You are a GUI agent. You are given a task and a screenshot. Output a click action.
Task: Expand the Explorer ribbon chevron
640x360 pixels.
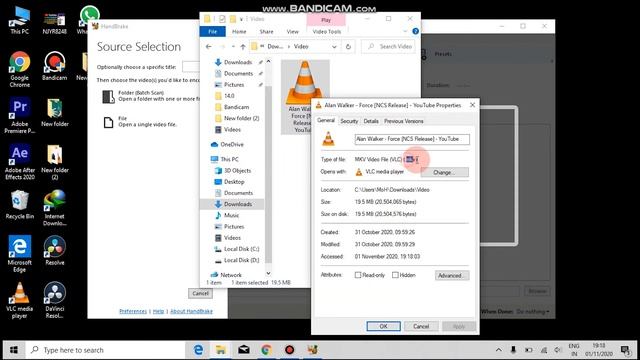pos(405,31)
